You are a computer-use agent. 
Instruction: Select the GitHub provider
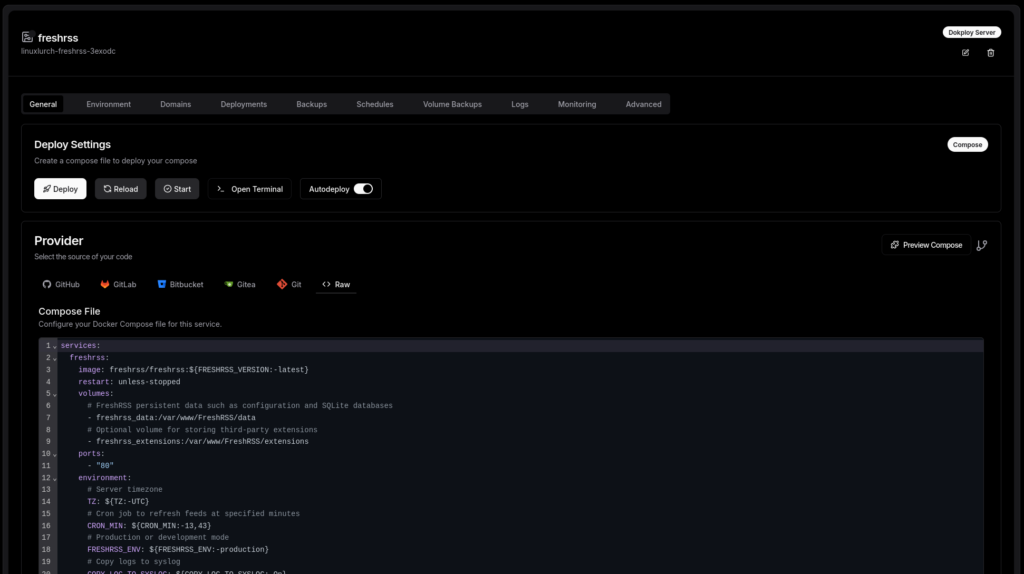point(61,284)
